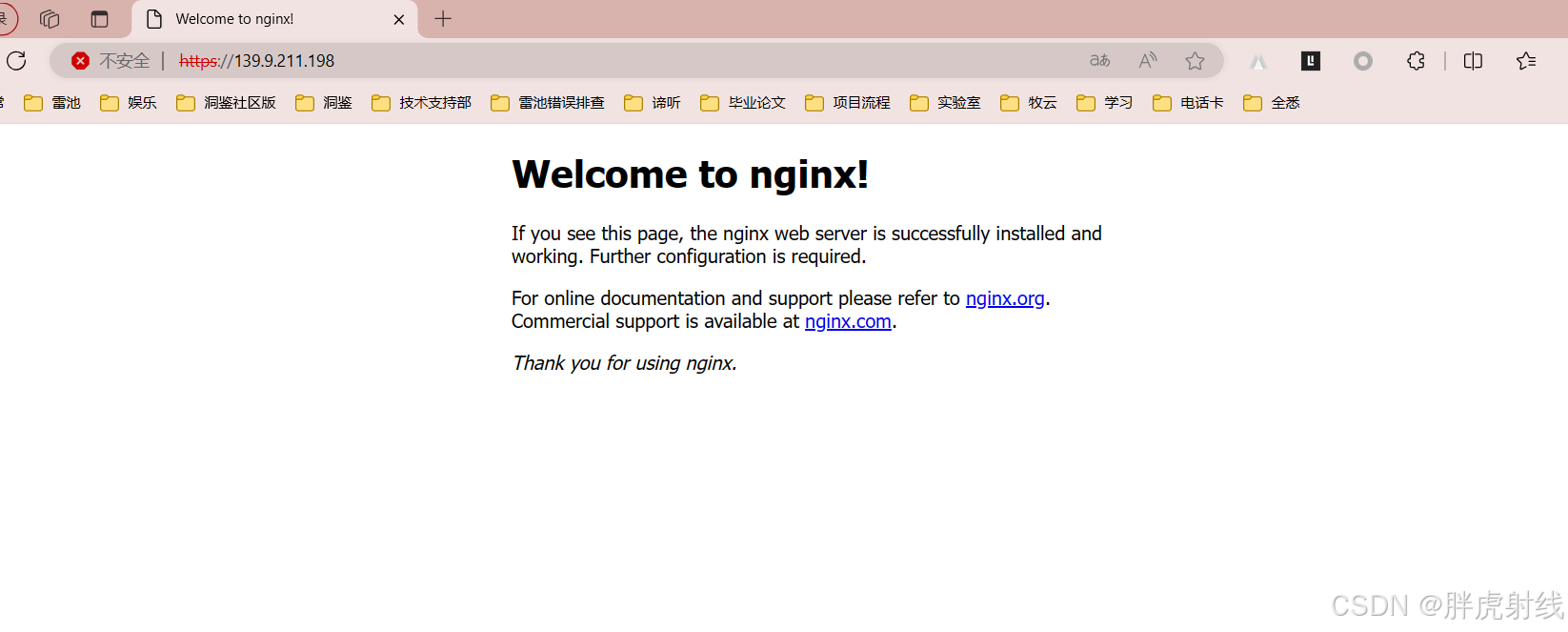Open the 全悉 bookmarks folder
This screenshot has height=632, width=1568.
coord(1272,103)
